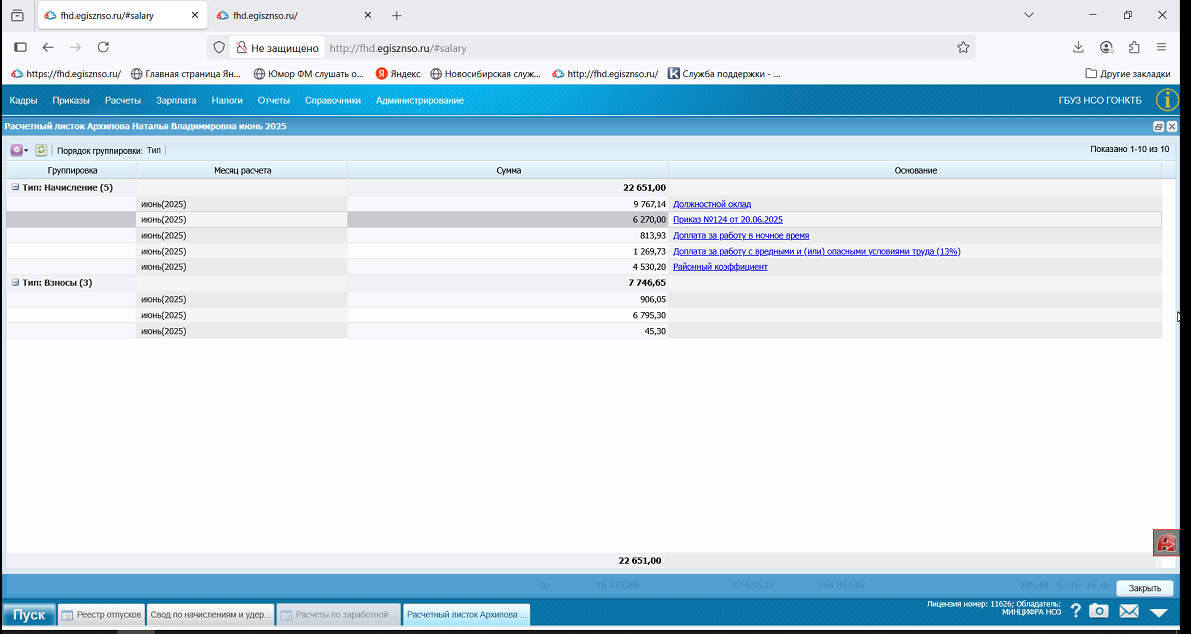Open the browser hamburger menu
This screenshot has height=634, width=1191.
coord(1161,47)
